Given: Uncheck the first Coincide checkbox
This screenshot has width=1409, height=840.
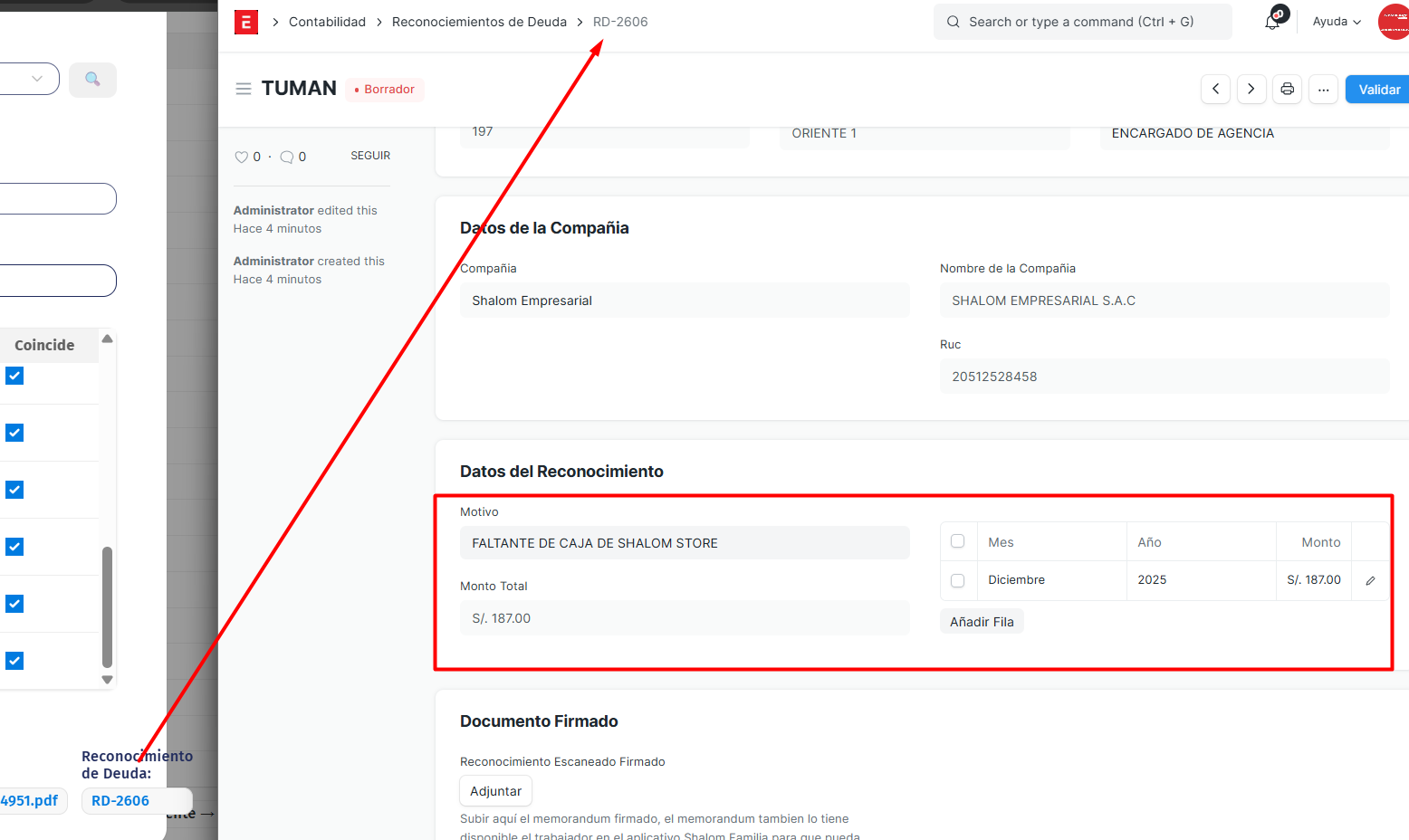Looking at the screenshot, I should [14, 376].
